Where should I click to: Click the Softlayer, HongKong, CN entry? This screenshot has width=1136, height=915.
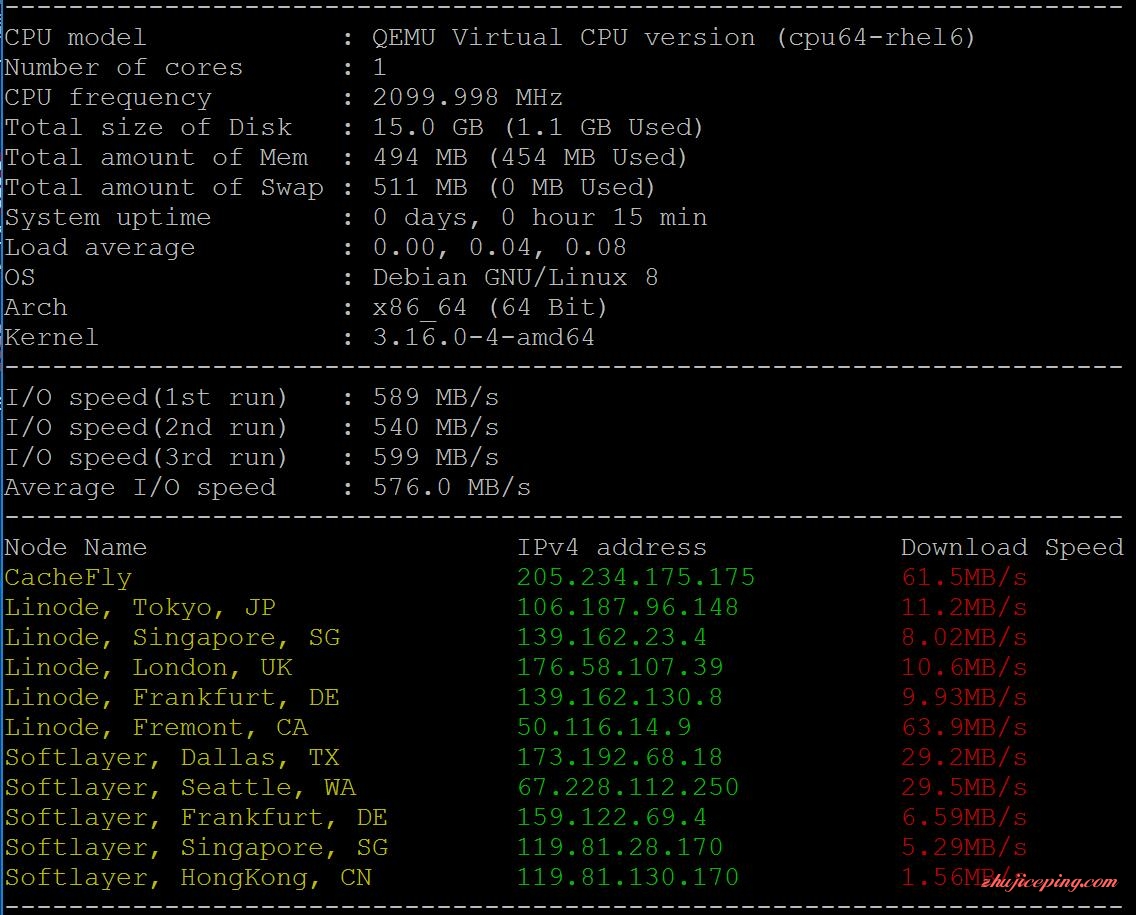pyautogui.click(x=188, y=877)
